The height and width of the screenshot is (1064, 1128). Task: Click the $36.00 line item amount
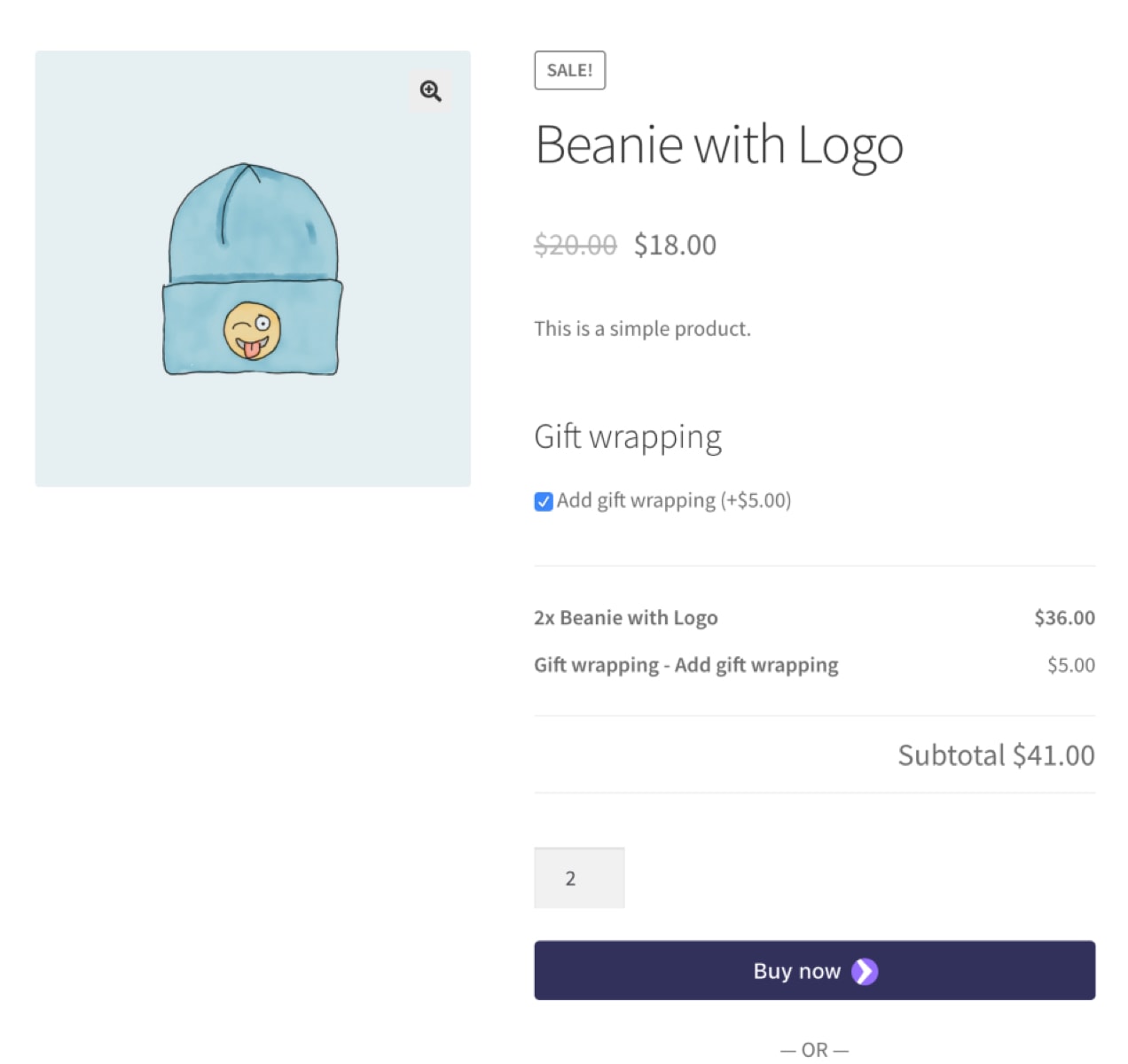click(x=1064, y=618)
